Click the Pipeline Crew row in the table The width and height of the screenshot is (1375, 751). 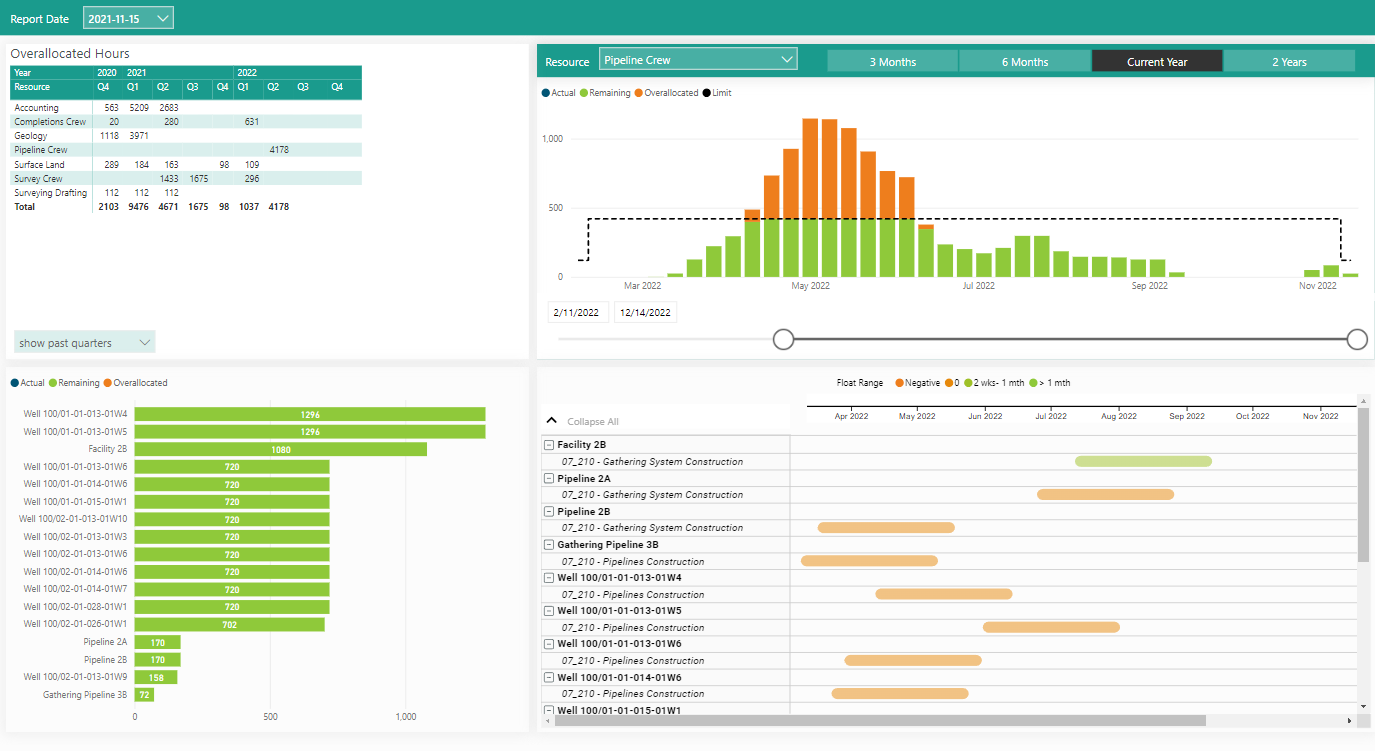point(41,150)
